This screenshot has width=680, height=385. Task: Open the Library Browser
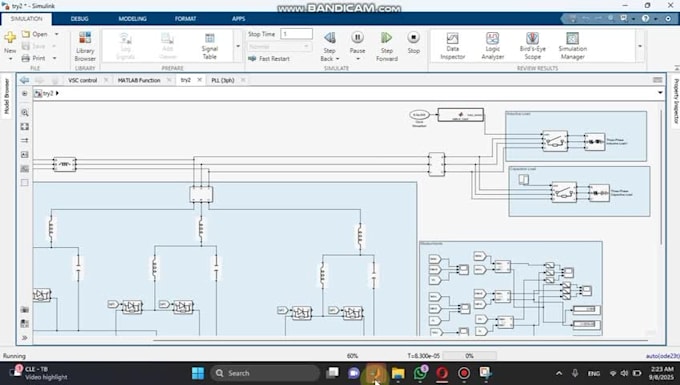85,46
